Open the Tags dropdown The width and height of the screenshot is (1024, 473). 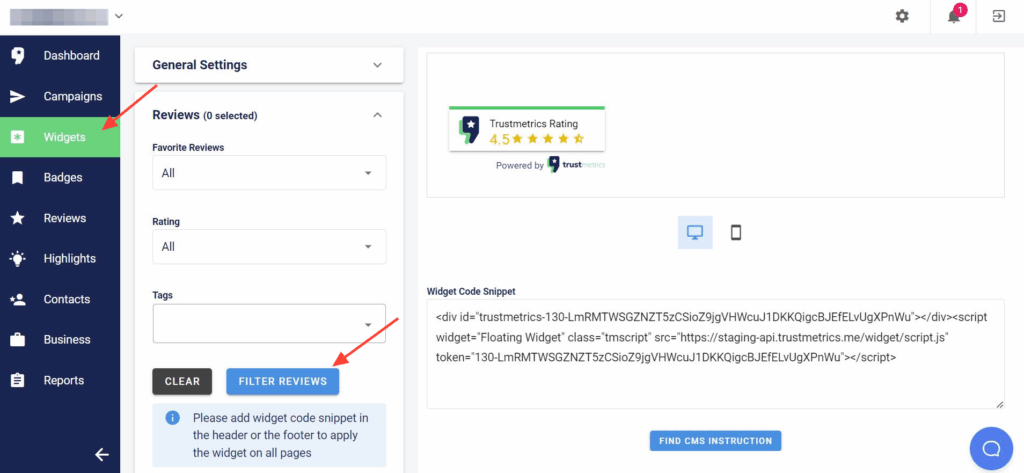click(x=269, y=323)
